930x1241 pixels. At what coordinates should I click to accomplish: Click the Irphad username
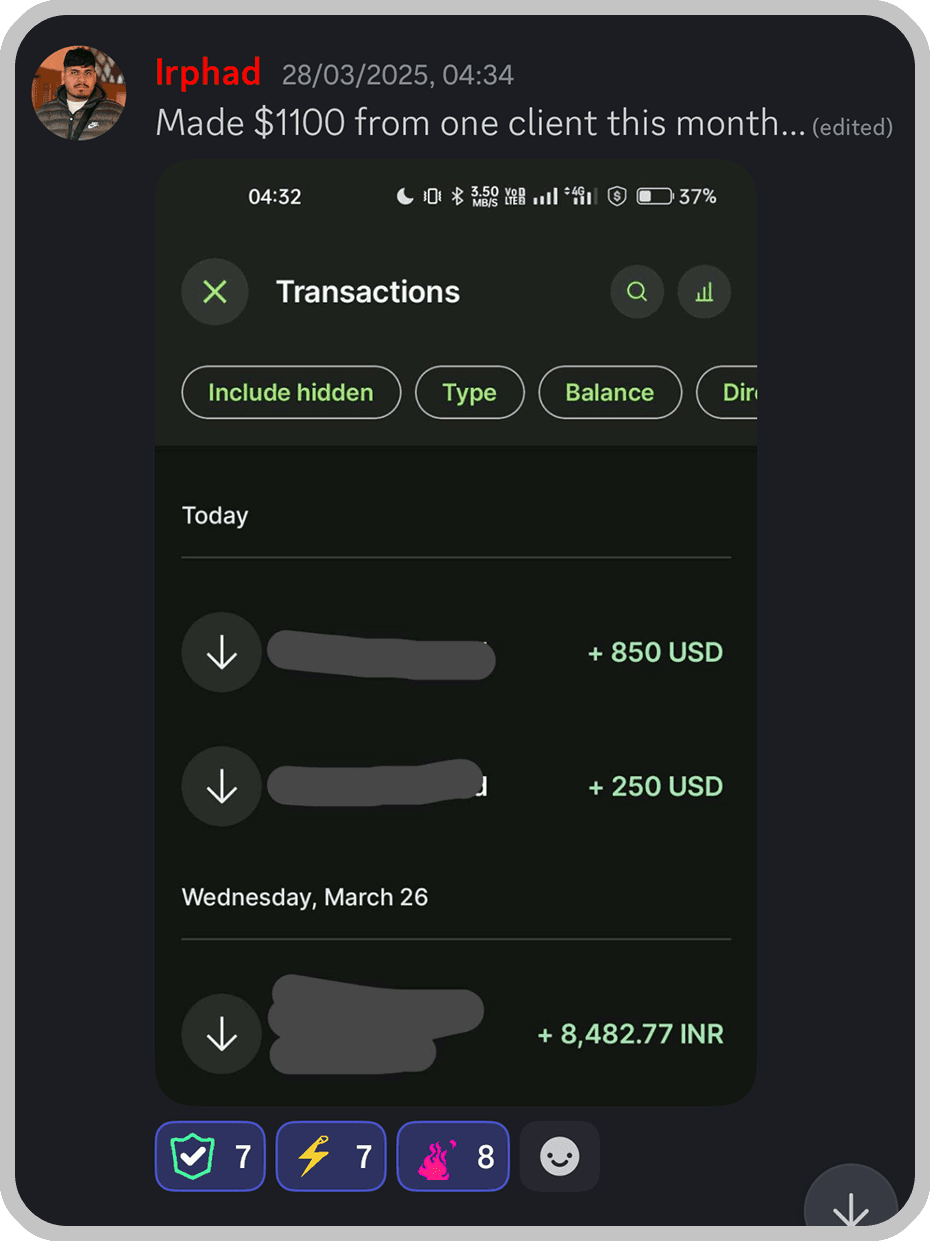point(208,72)
